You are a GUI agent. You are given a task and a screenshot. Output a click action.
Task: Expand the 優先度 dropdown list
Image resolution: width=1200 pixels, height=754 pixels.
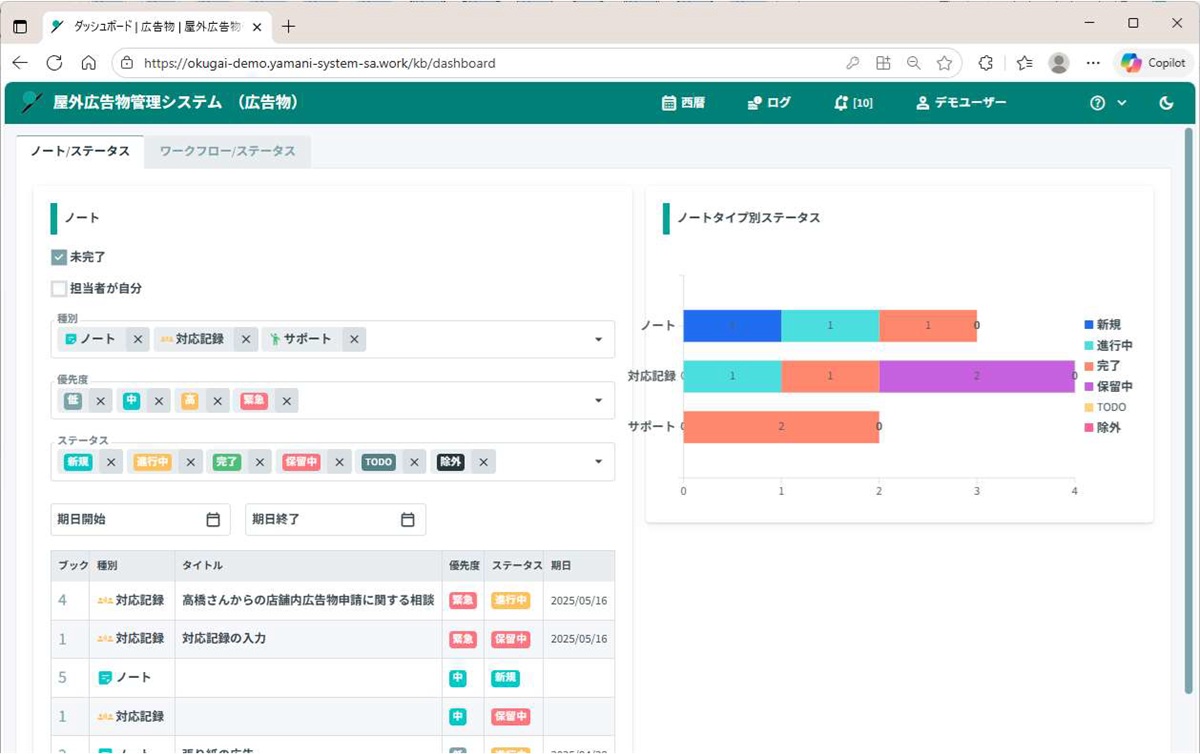[598, 401]
